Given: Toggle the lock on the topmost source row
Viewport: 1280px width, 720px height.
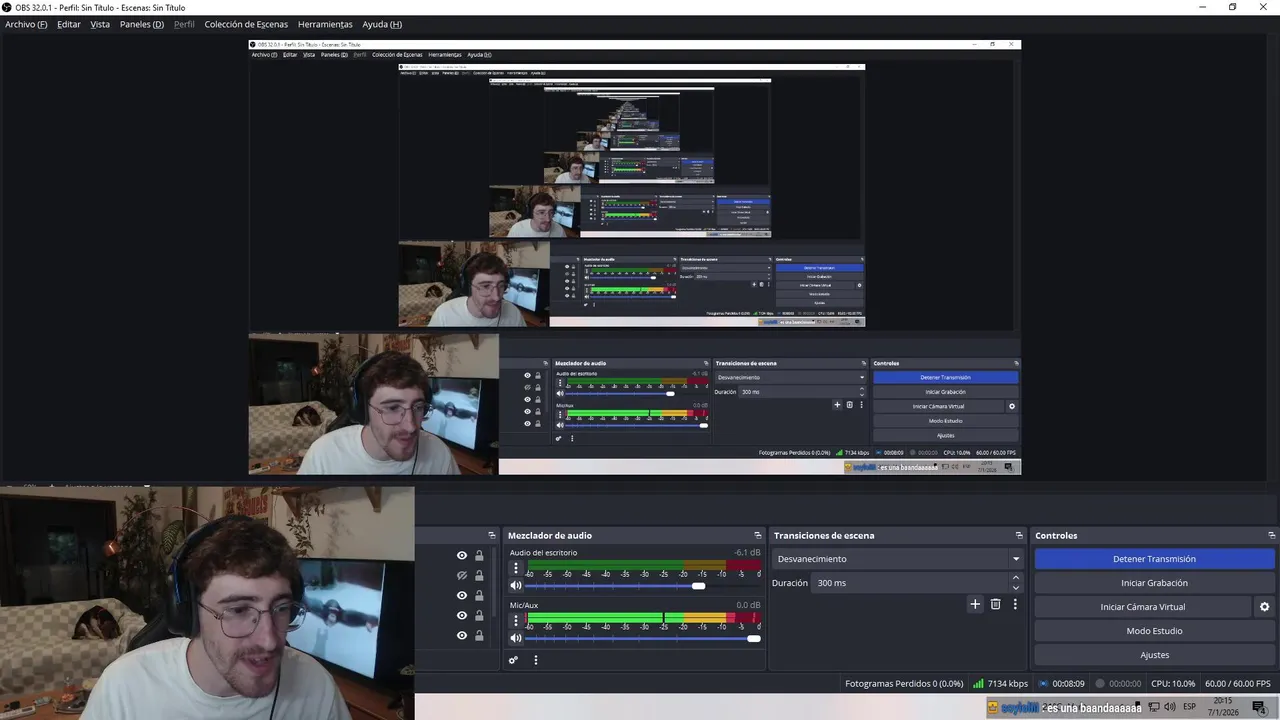Looking at the screenshot, I should coord(479,556).
